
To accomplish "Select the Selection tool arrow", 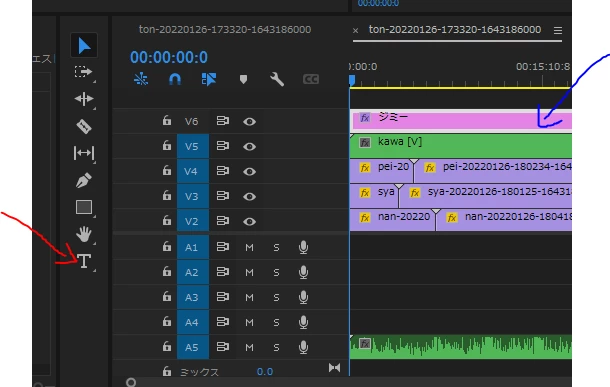I will coord(84,46).
